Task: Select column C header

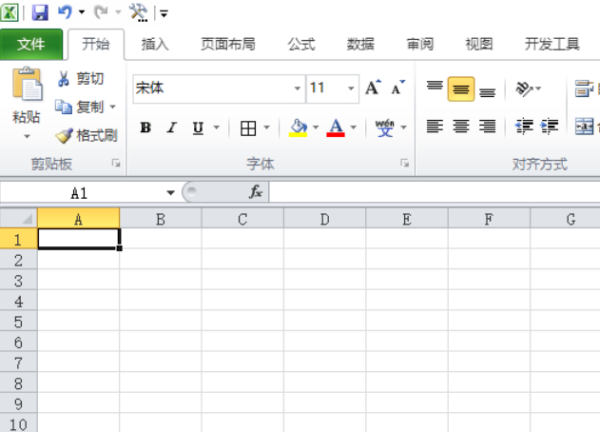Action: [243, 219]
